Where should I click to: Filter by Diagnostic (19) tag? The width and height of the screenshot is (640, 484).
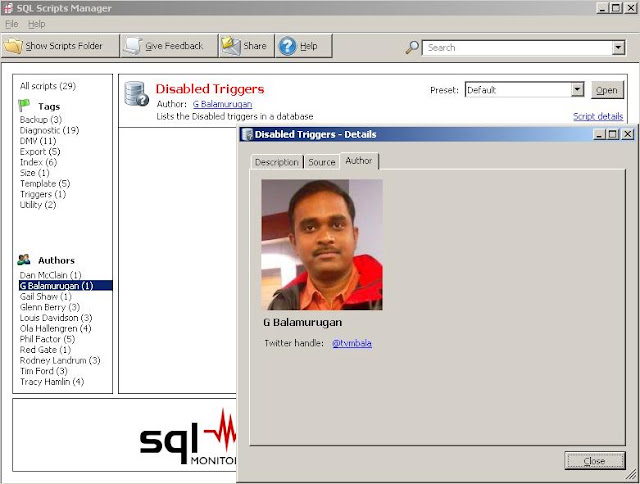(49, 130)
